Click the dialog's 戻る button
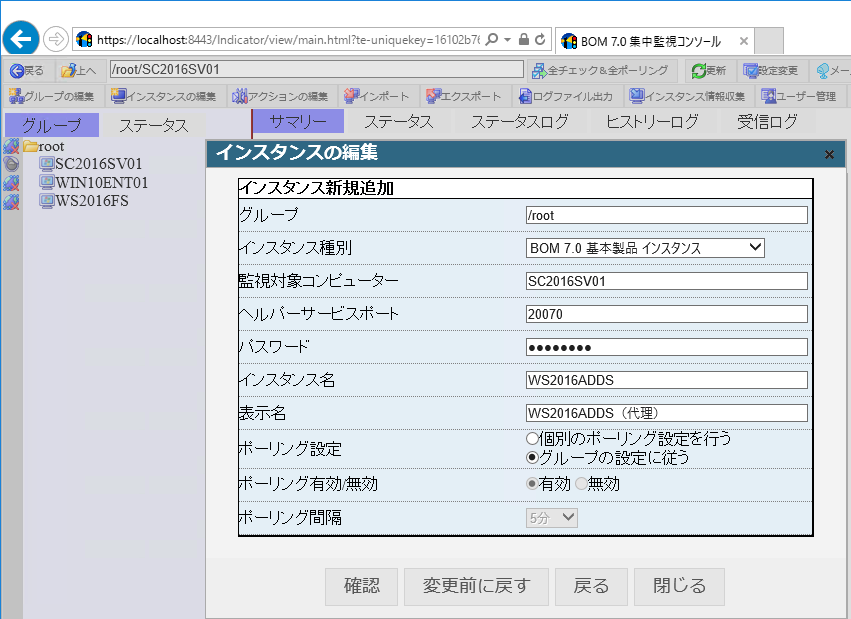Screen dimensions: 851x619 (591, 586)
